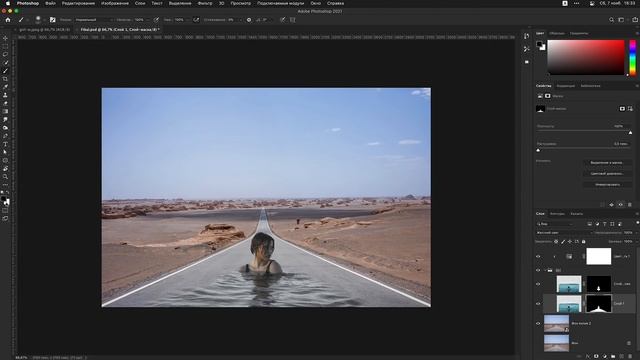Open the blending mode dropdown in Layers
640x360 pixels.
[563, 233]
